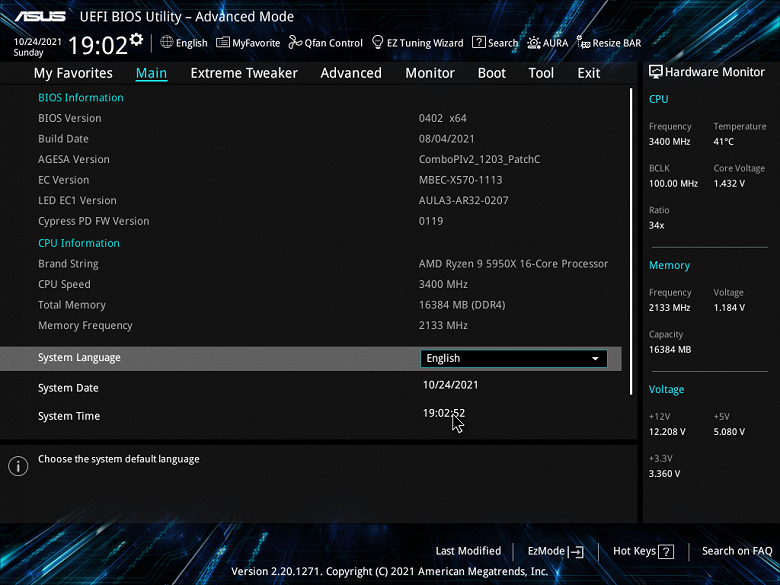Open AURA lighting icon
Screen dimensions: 780x585
click(x=534, y=43)
